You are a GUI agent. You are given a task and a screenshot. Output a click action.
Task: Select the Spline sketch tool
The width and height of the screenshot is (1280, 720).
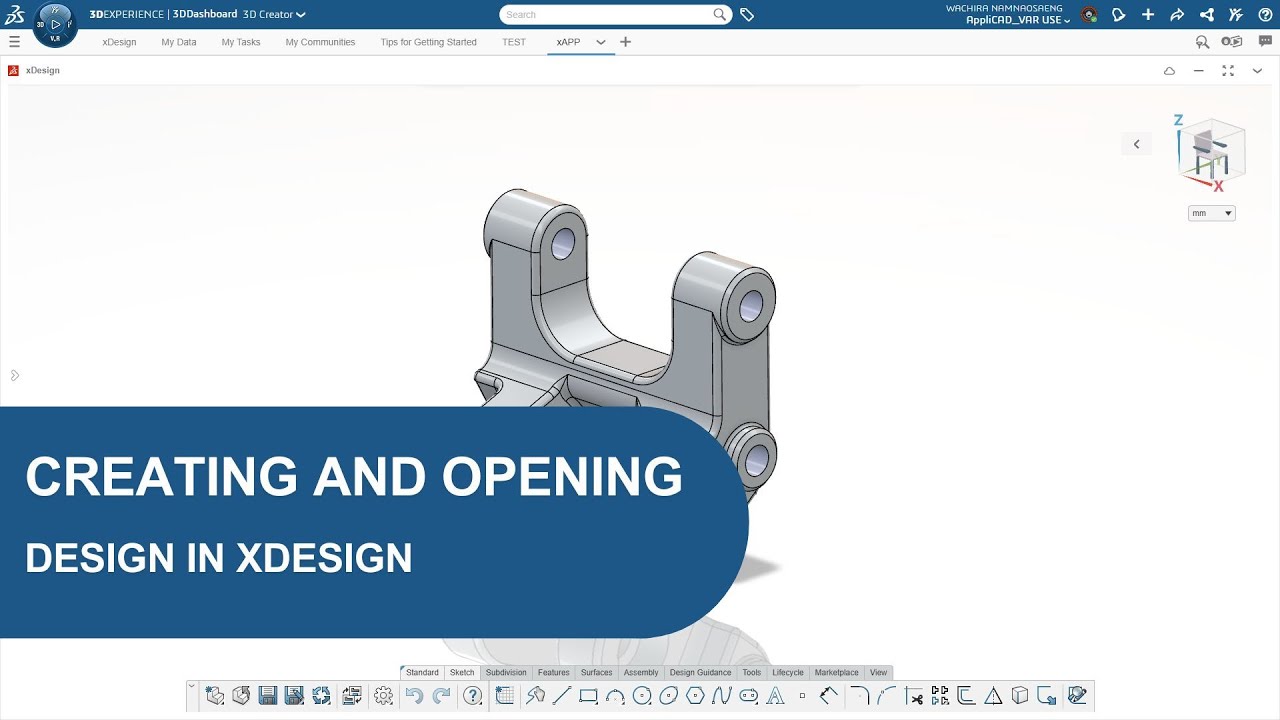pyautogui.click(x=723, y=696)
